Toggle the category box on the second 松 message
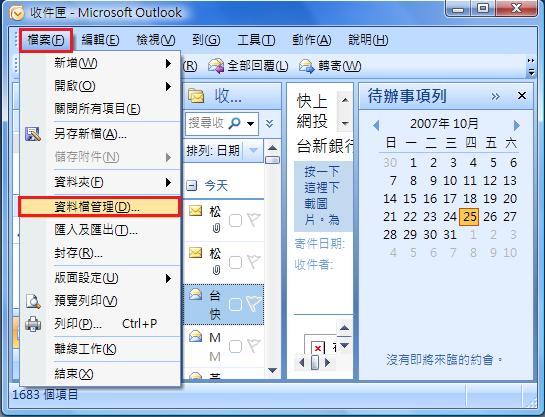 click(x=235, y=262)
